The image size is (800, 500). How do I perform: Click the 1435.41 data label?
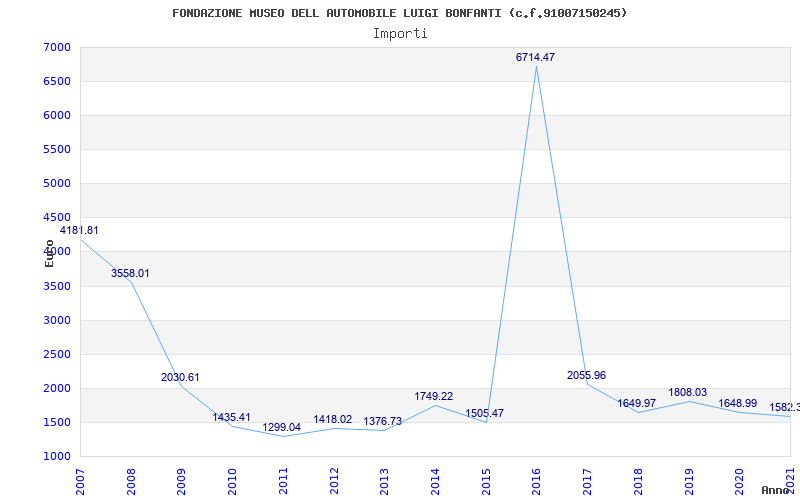click(x=231, y=417)
